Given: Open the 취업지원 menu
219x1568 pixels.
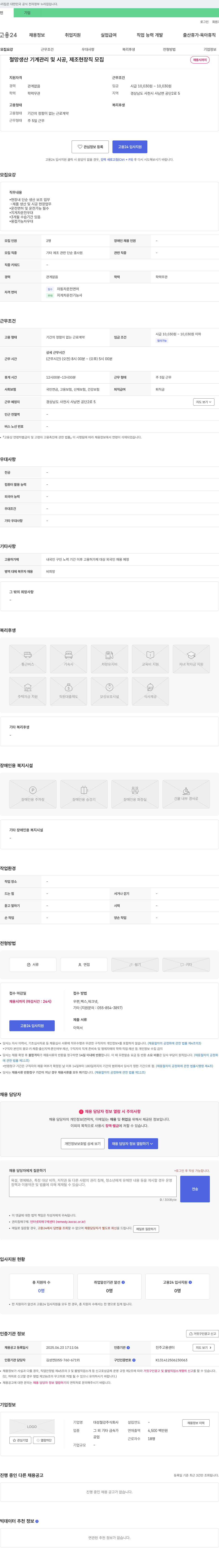Looking at the screenshot, I should [x=73, y=35].
